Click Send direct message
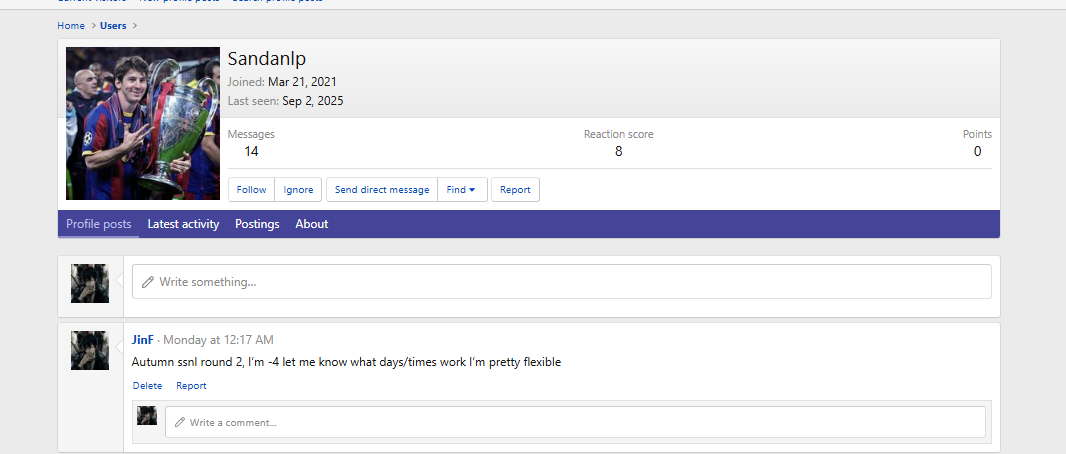This screenshot has width=1066, height=454. coord(382,190)
